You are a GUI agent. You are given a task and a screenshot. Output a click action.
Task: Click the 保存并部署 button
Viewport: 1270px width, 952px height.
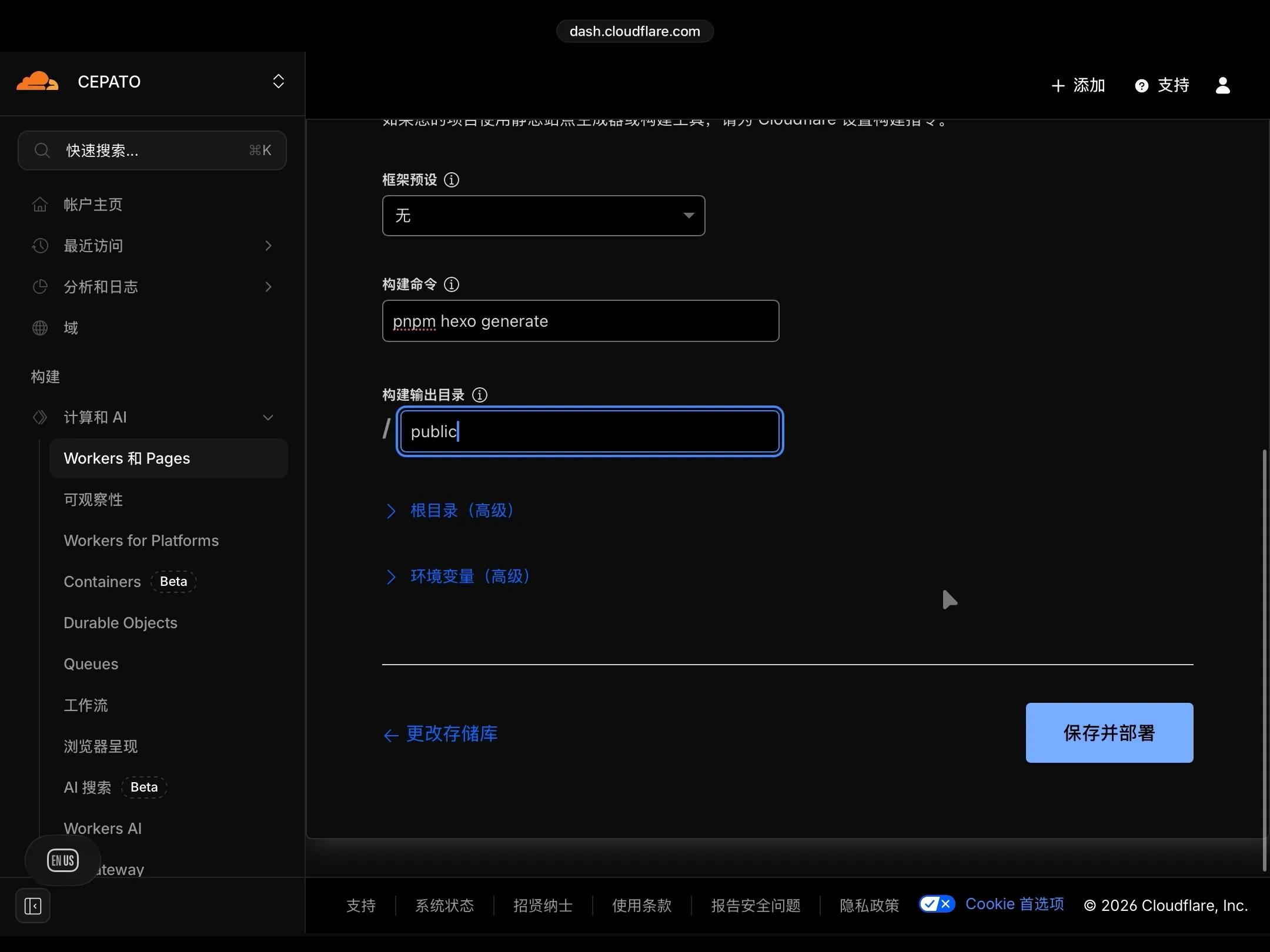(x=1109, y=733)
